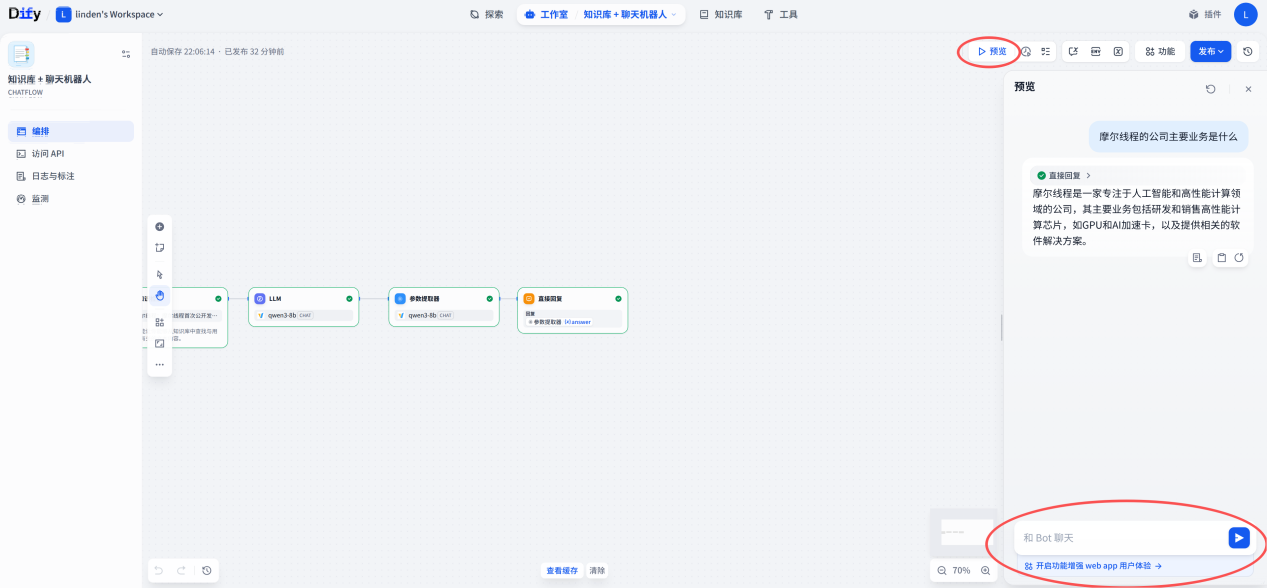The width and height of the screenshot is (1267, 588).
Task: Expand the 知识库 + 聊天机器人 app switcher
Action: click(630, 15)
